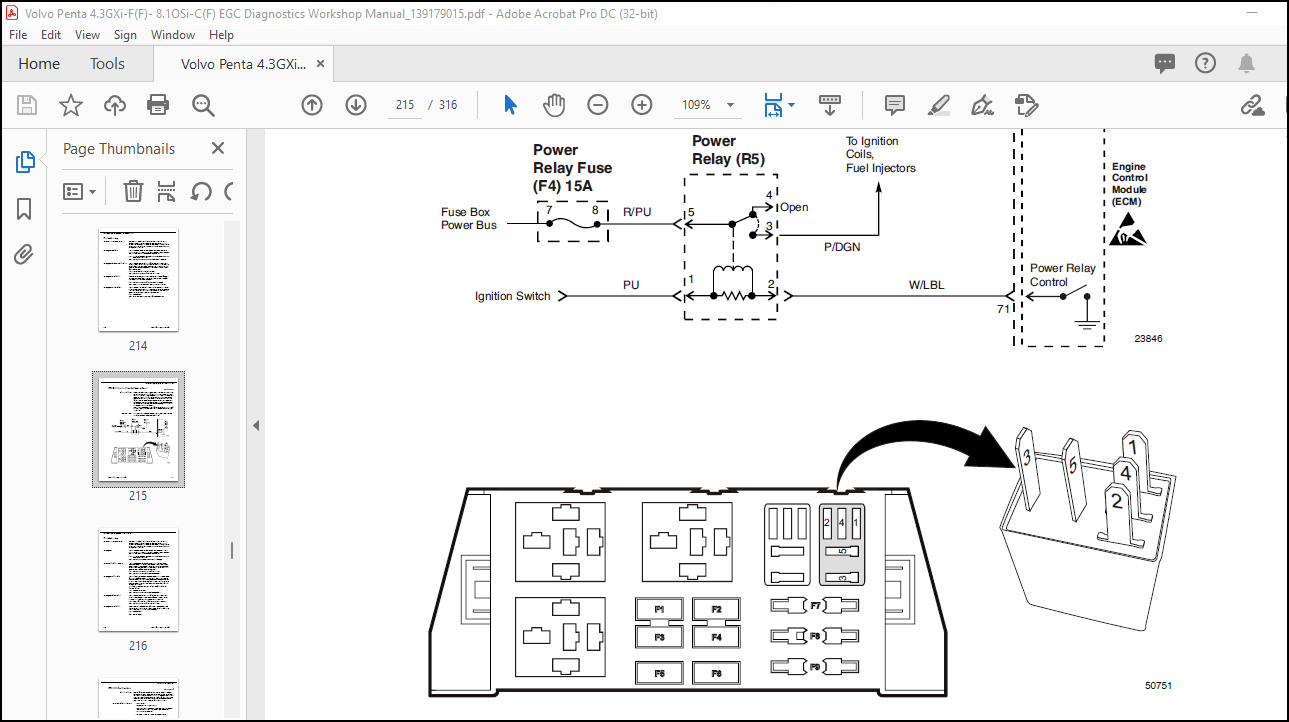Click the upload to cloud icon
This screenshot has width=1289, height=722.
(x=115, y=105)
